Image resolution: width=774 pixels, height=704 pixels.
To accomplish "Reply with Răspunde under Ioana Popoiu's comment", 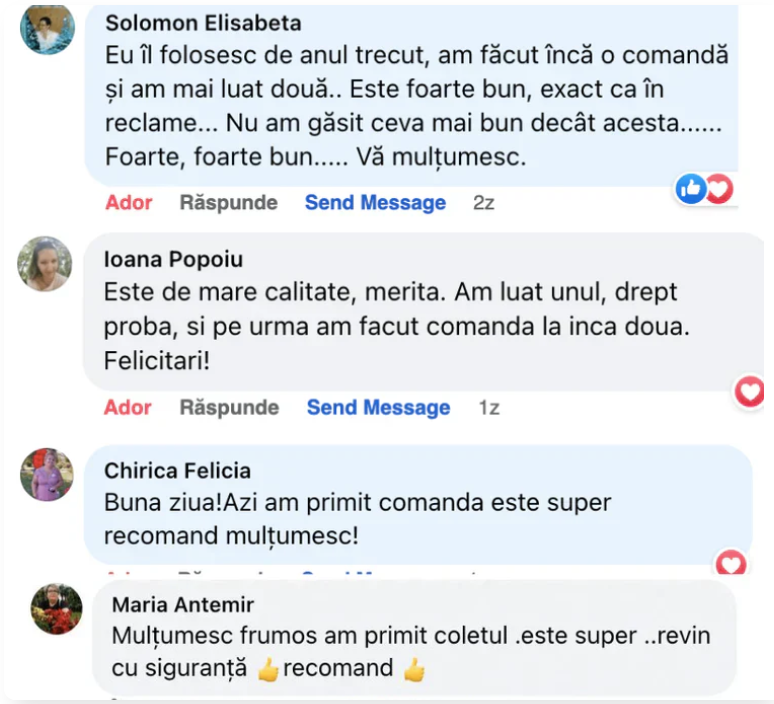I will click(229, 408).
